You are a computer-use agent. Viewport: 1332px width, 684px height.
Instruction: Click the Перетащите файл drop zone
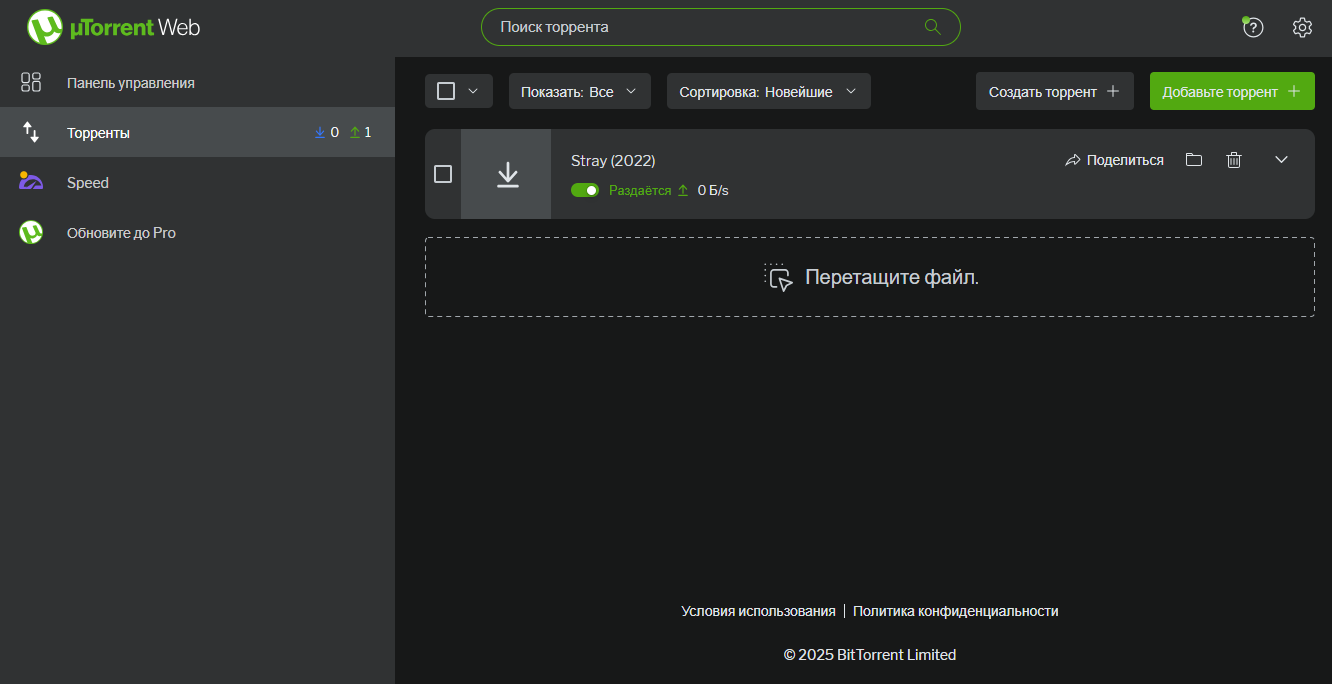[x=870, y=277]
